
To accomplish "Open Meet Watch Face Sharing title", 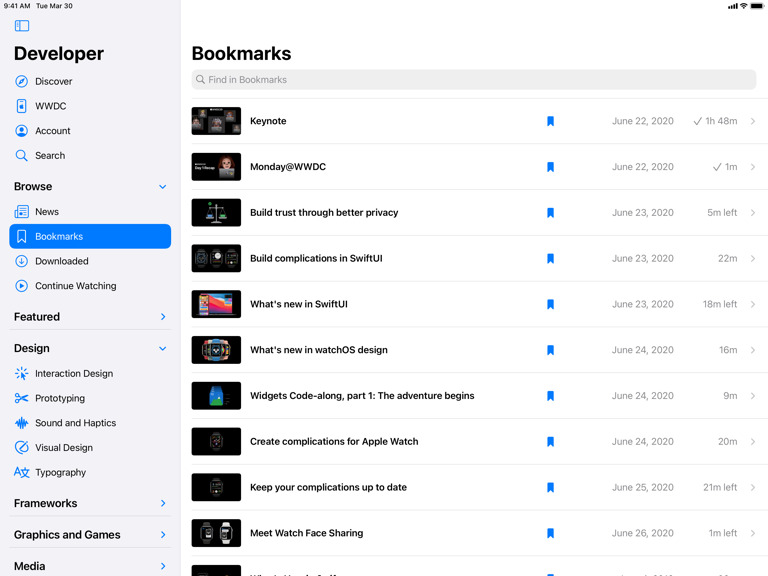I will (x=306, y=533).
